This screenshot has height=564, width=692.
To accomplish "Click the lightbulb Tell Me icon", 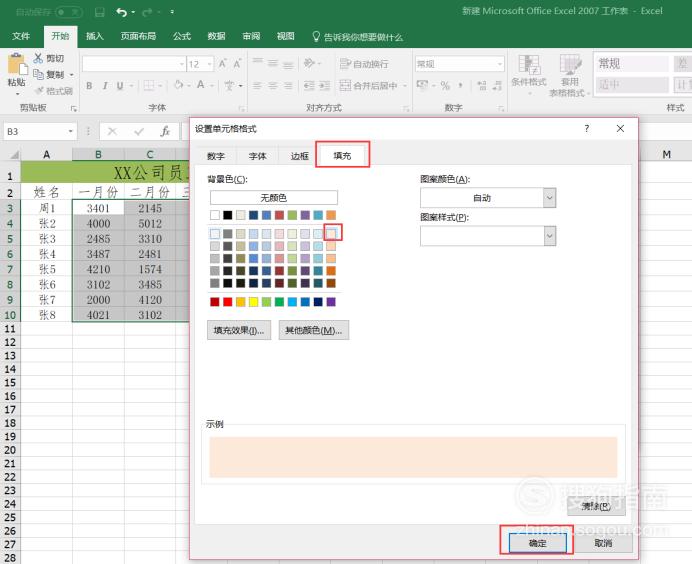I will [x=316, y=37].
